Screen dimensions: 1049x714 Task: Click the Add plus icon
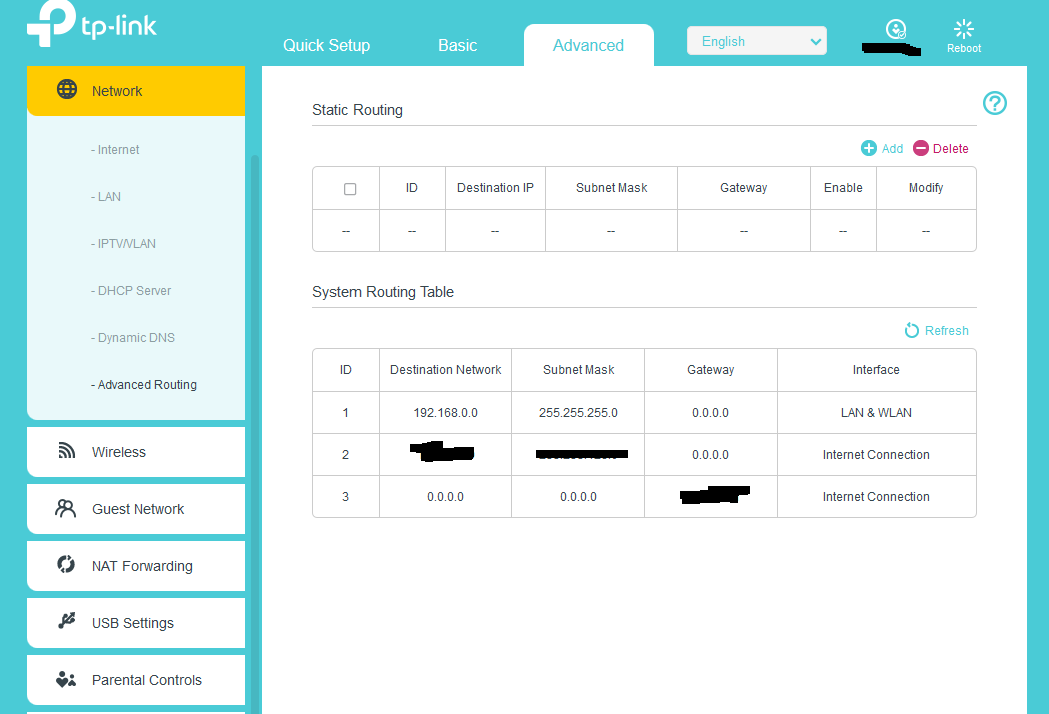pyautogui.click(x=869, y=148)
